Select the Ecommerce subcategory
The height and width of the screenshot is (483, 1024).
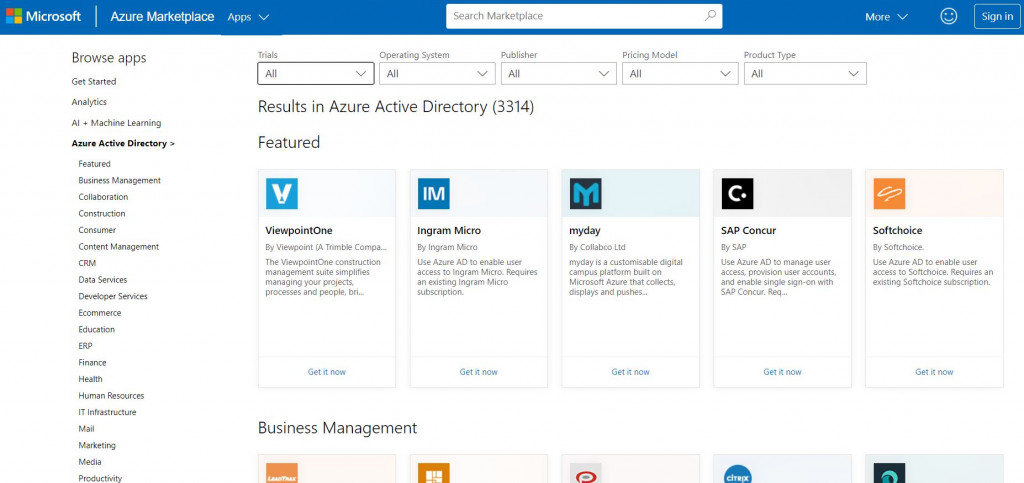100,313
